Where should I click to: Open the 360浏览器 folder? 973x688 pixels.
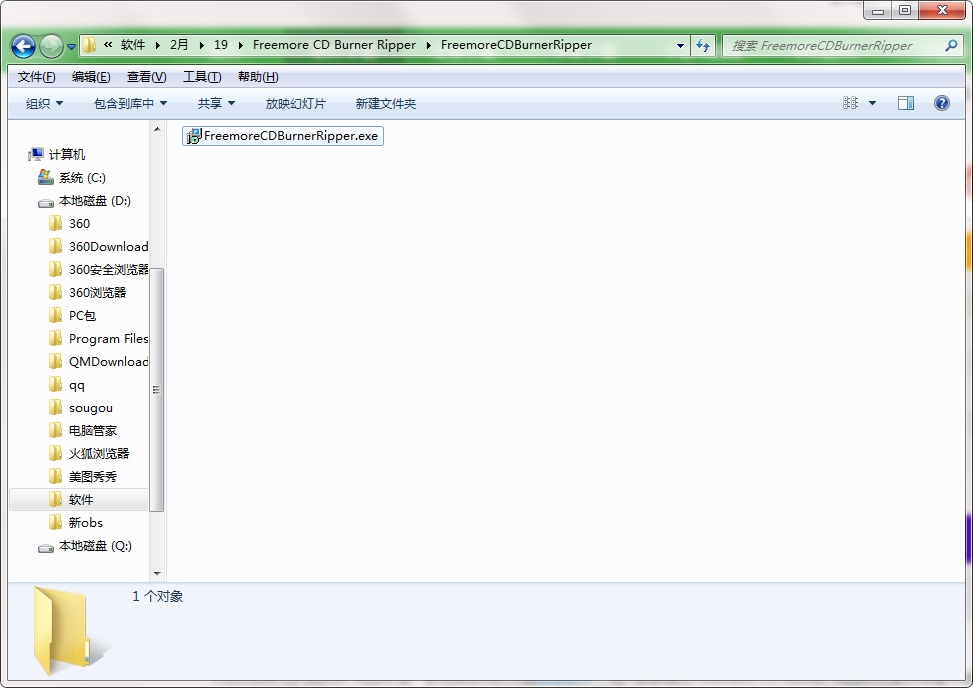pos(87,292)
